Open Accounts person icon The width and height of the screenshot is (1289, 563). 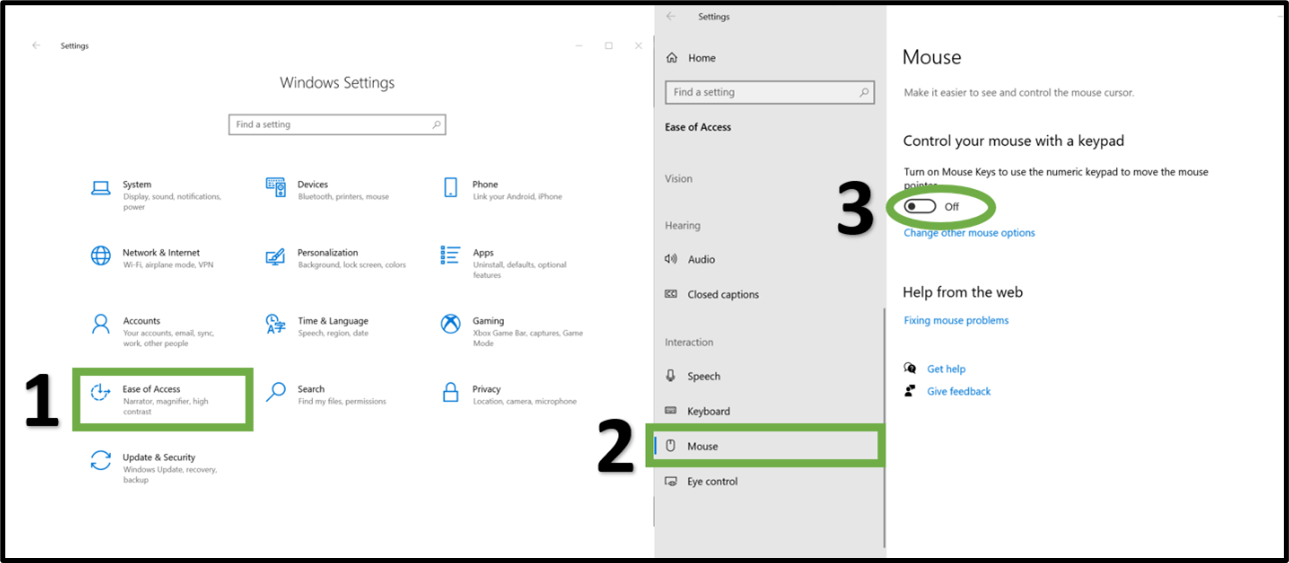pos(101,324)
